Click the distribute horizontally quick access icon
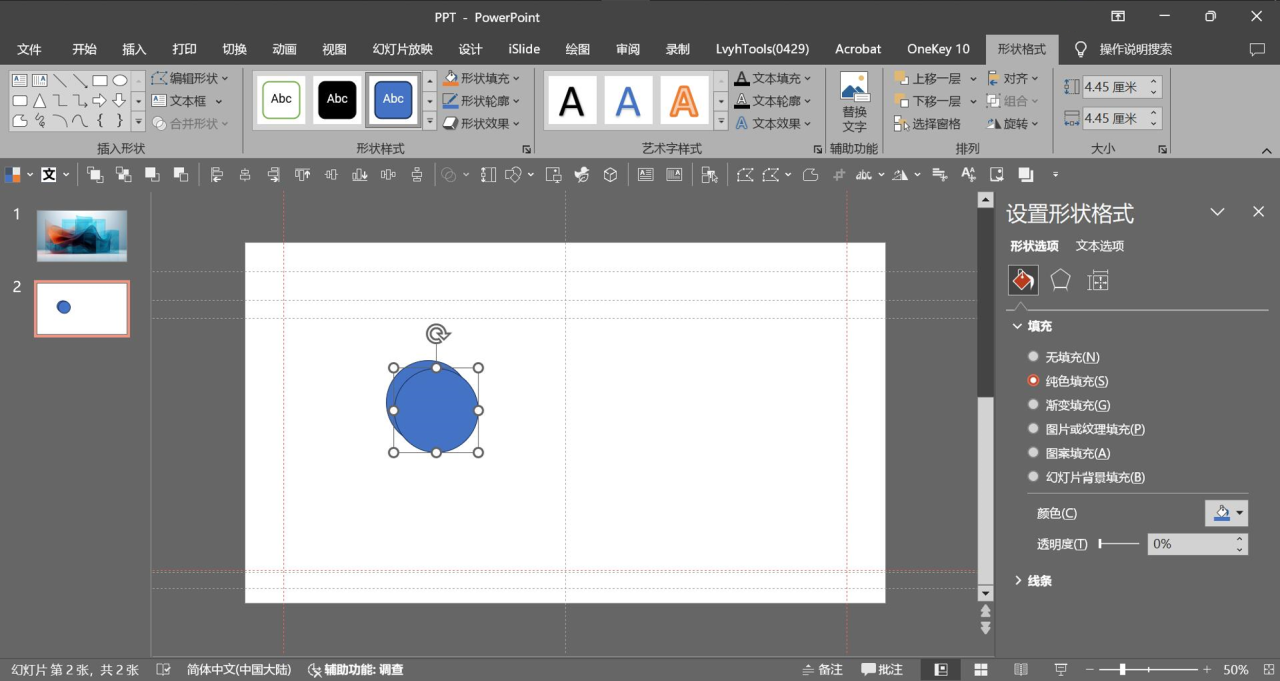This screenshot has height=681, width=1280. tap(388, 174)
